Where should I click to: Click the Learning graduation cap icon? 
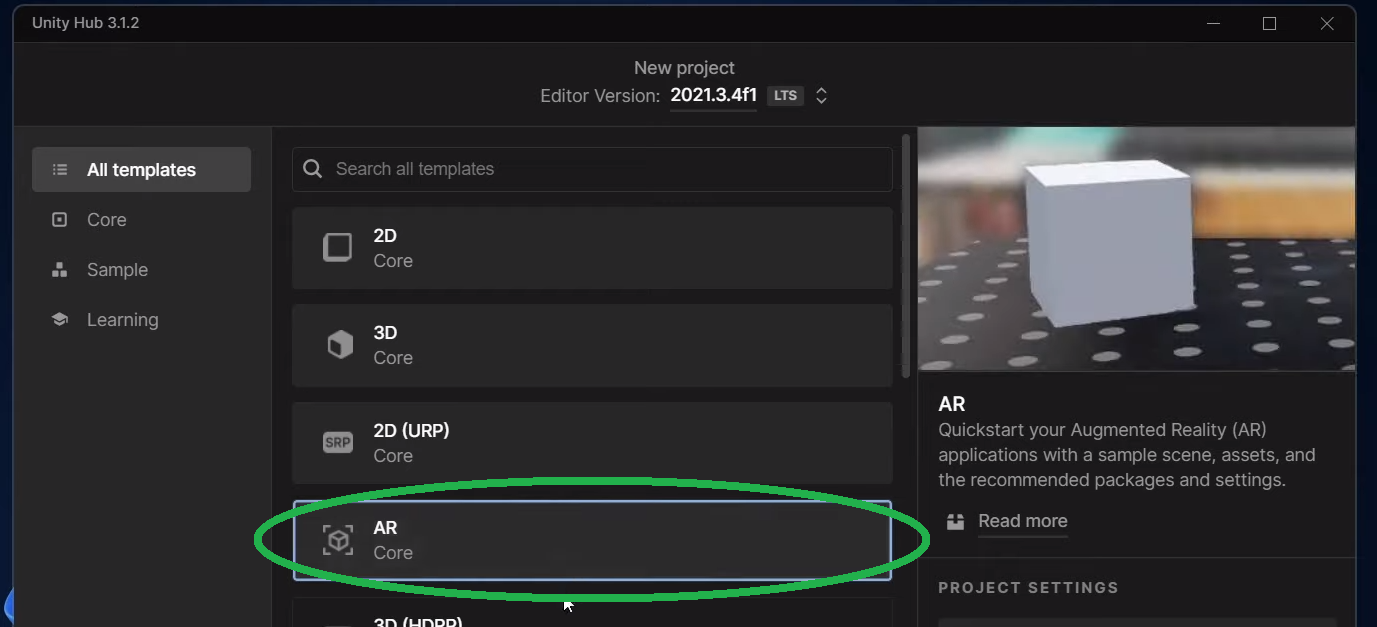[60, 320]
